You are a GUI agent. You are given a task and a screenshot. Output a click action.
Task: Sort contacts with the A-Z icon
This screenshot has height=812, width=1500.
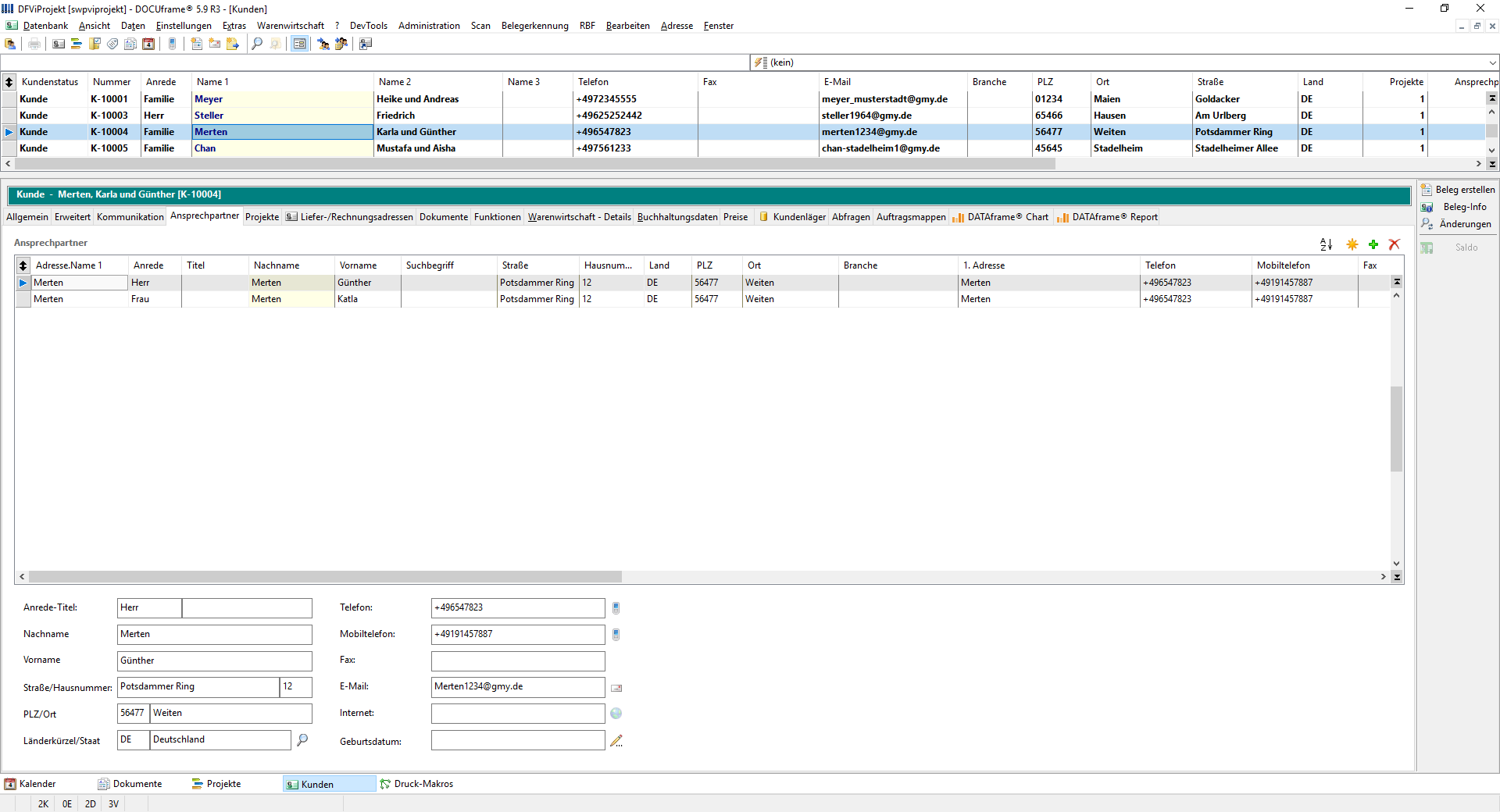[x=1327, y=244]
